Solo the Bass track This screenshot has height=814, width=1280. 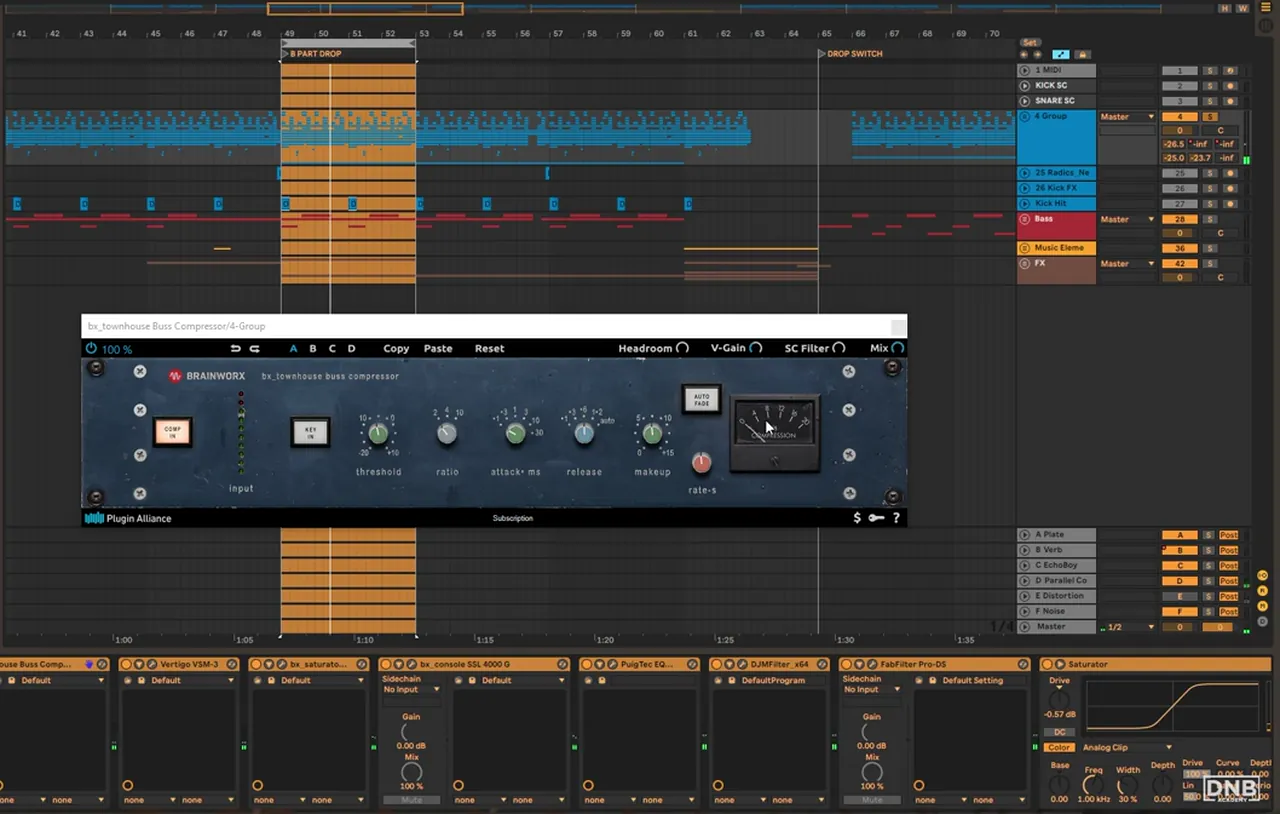1209,219
